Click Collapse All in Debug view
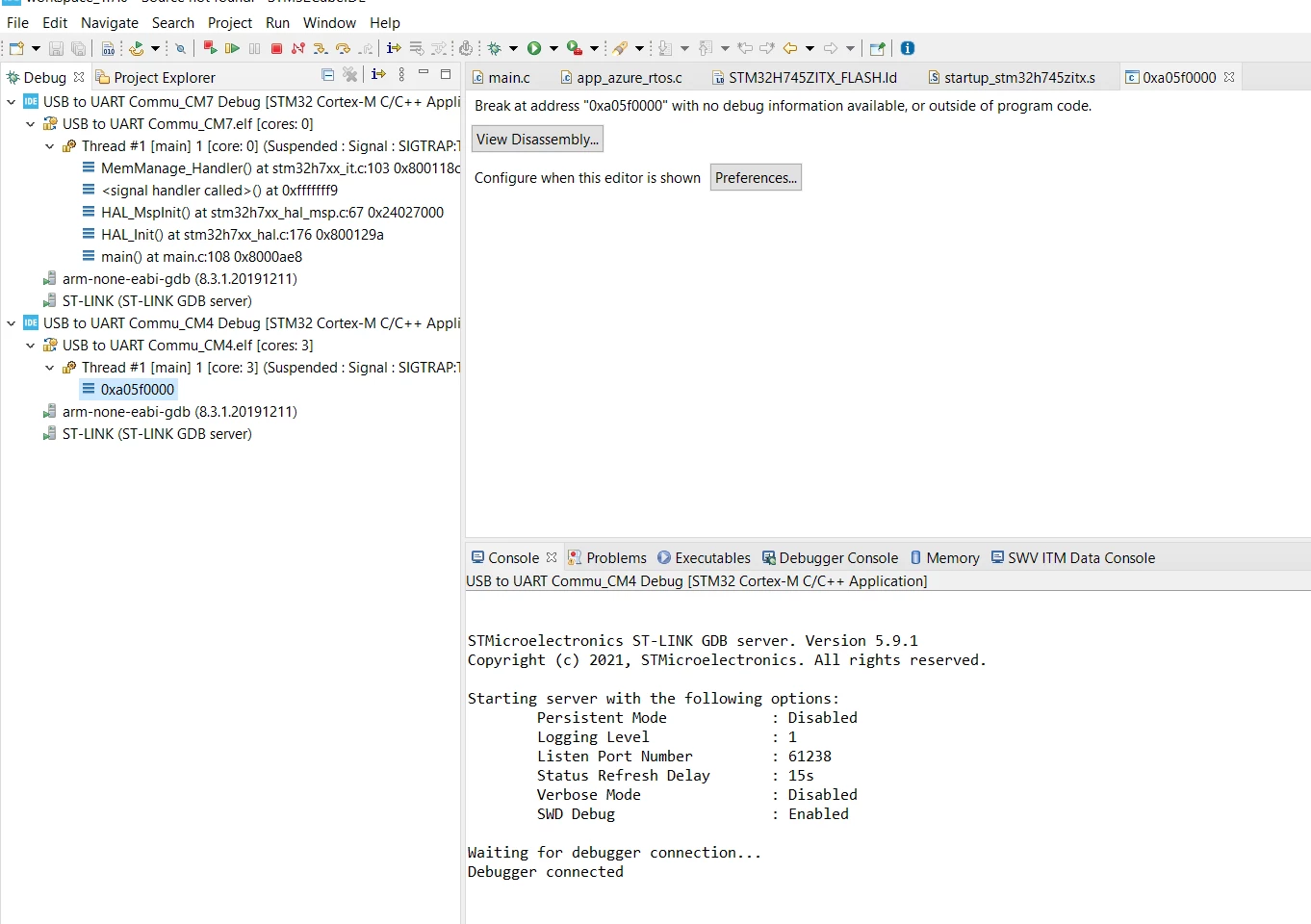Screen dimensions: 1311x924 coord(327,74)
